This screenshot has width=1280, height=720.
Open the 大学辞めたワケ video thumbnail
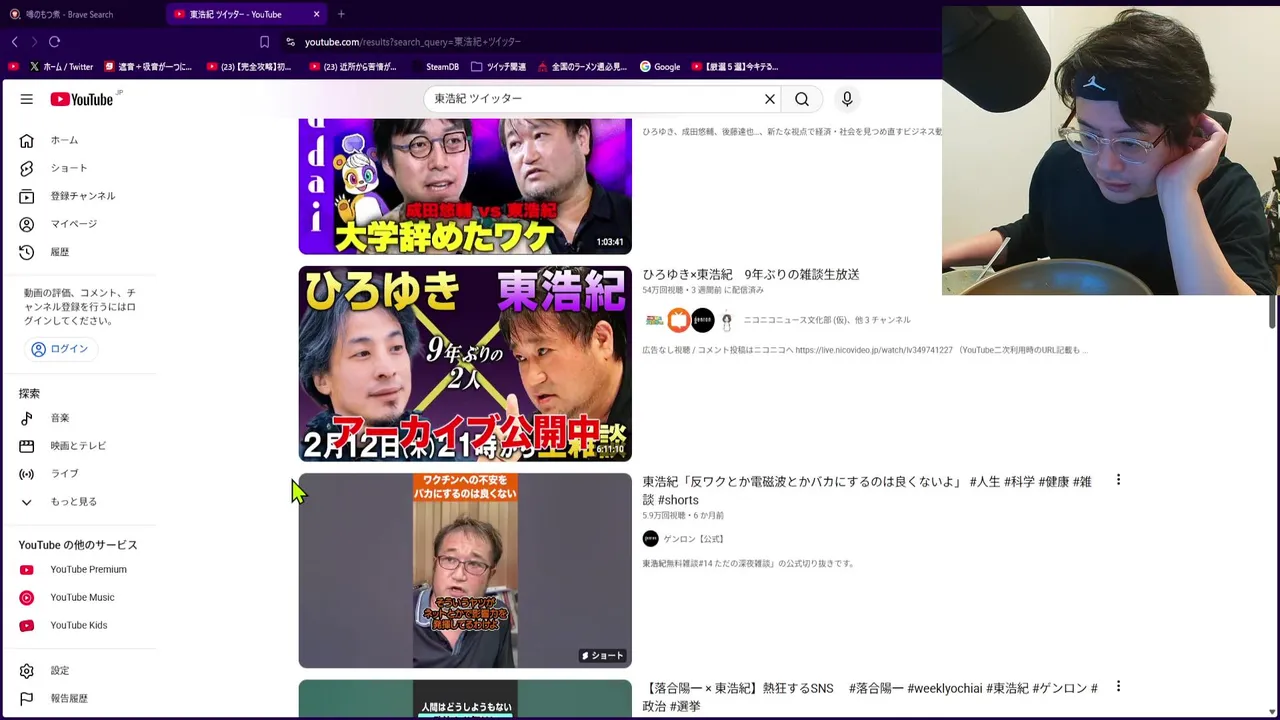coord(465,186)
